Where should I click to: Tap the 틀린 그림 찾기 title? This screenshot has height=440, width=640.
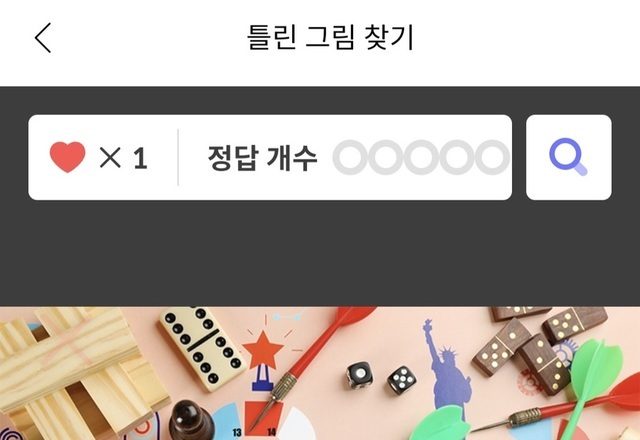pyautogui.click(x=330, y=37)
